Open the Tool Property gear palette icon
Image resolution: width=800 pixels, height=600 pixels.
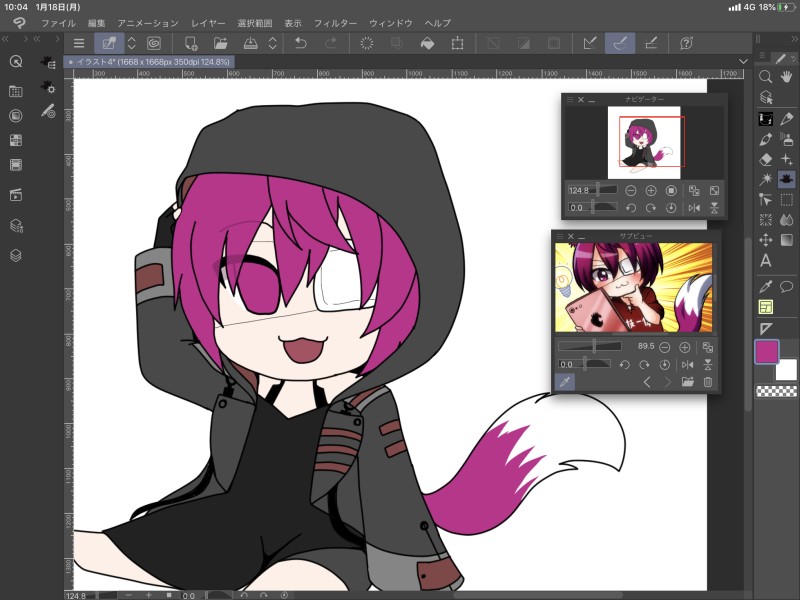pos(48,87)
